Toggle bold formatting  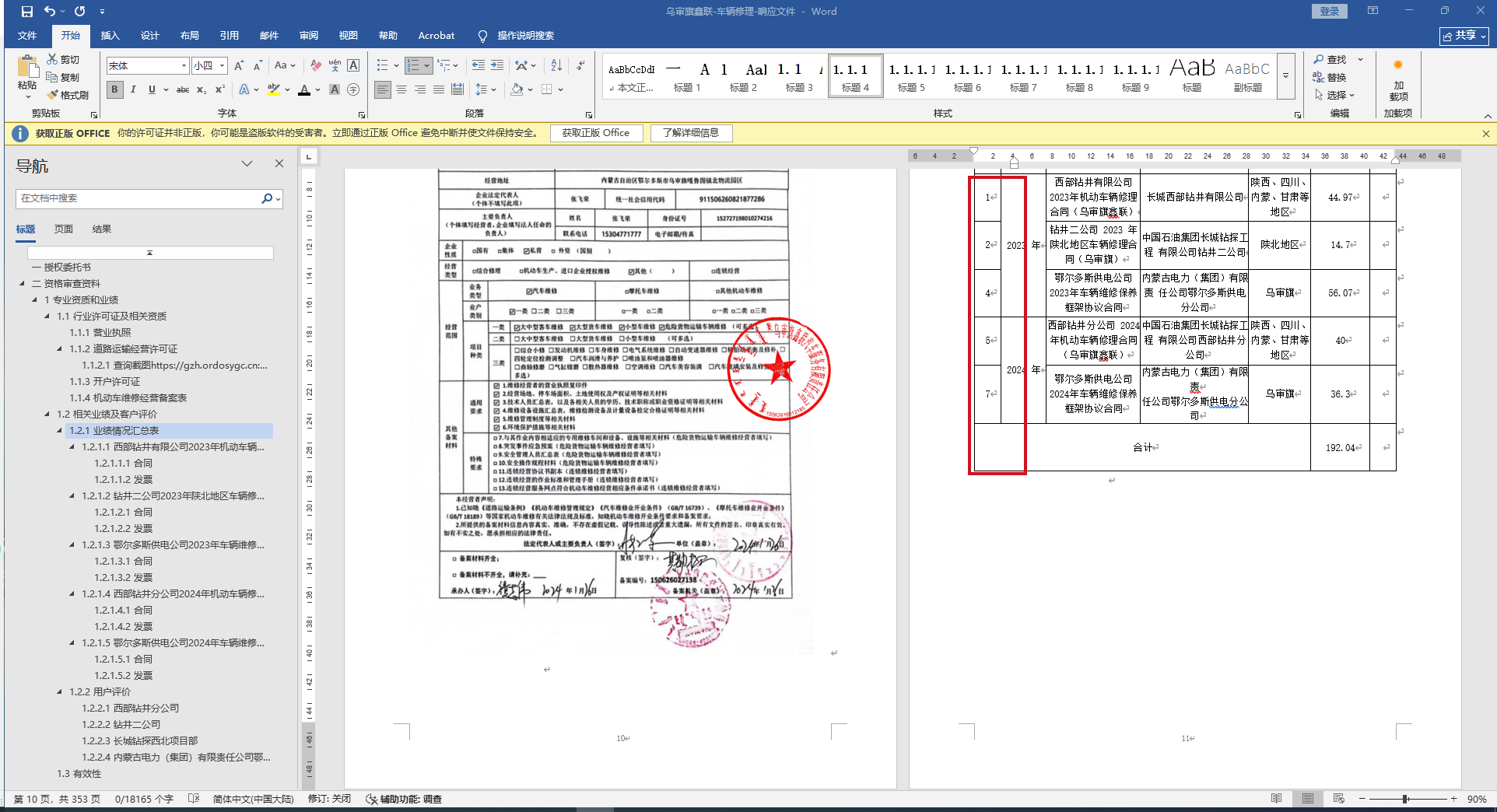point(114,89)
